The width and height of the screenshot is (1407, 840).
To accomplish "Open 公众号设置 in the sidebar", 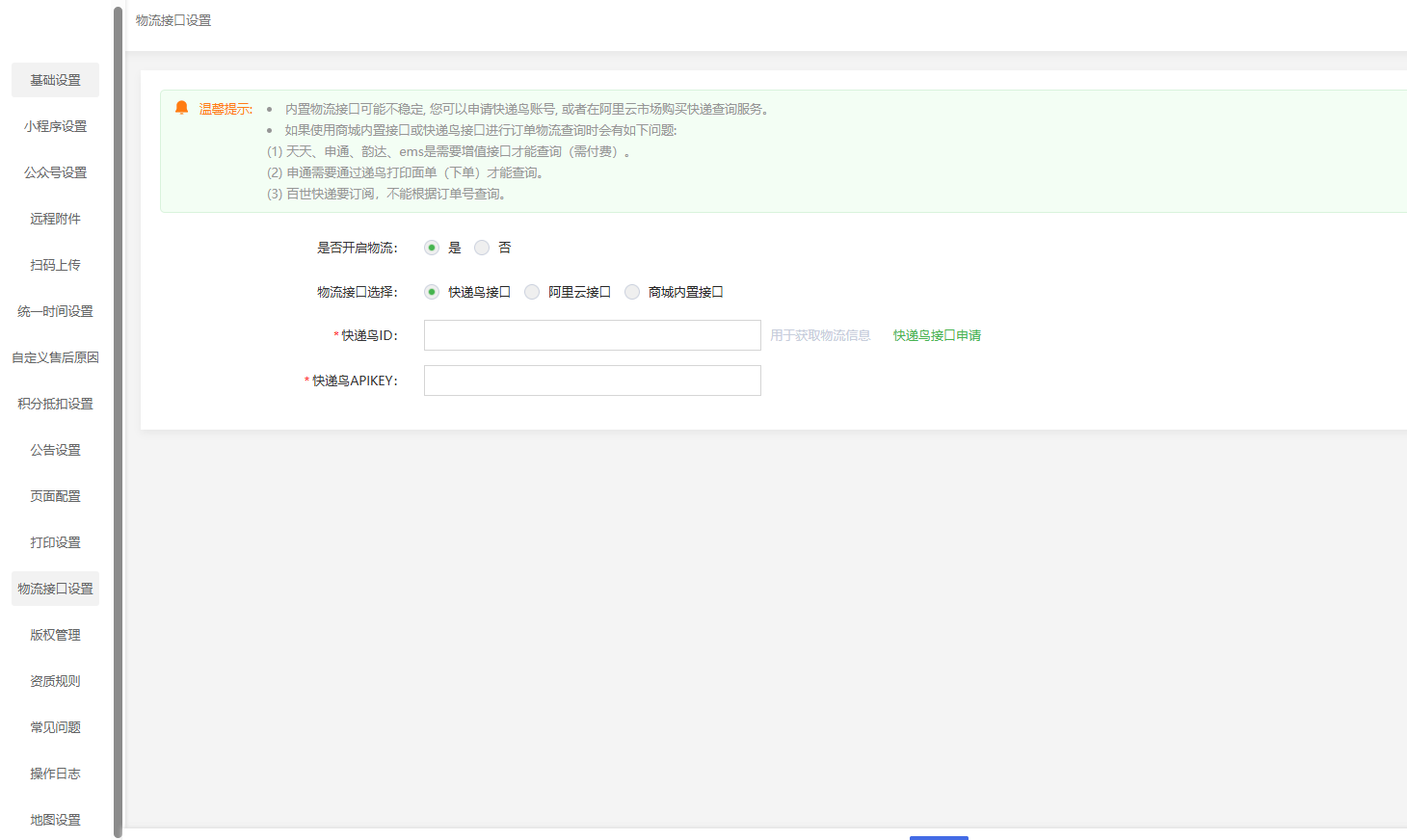I will click(55, 172).
